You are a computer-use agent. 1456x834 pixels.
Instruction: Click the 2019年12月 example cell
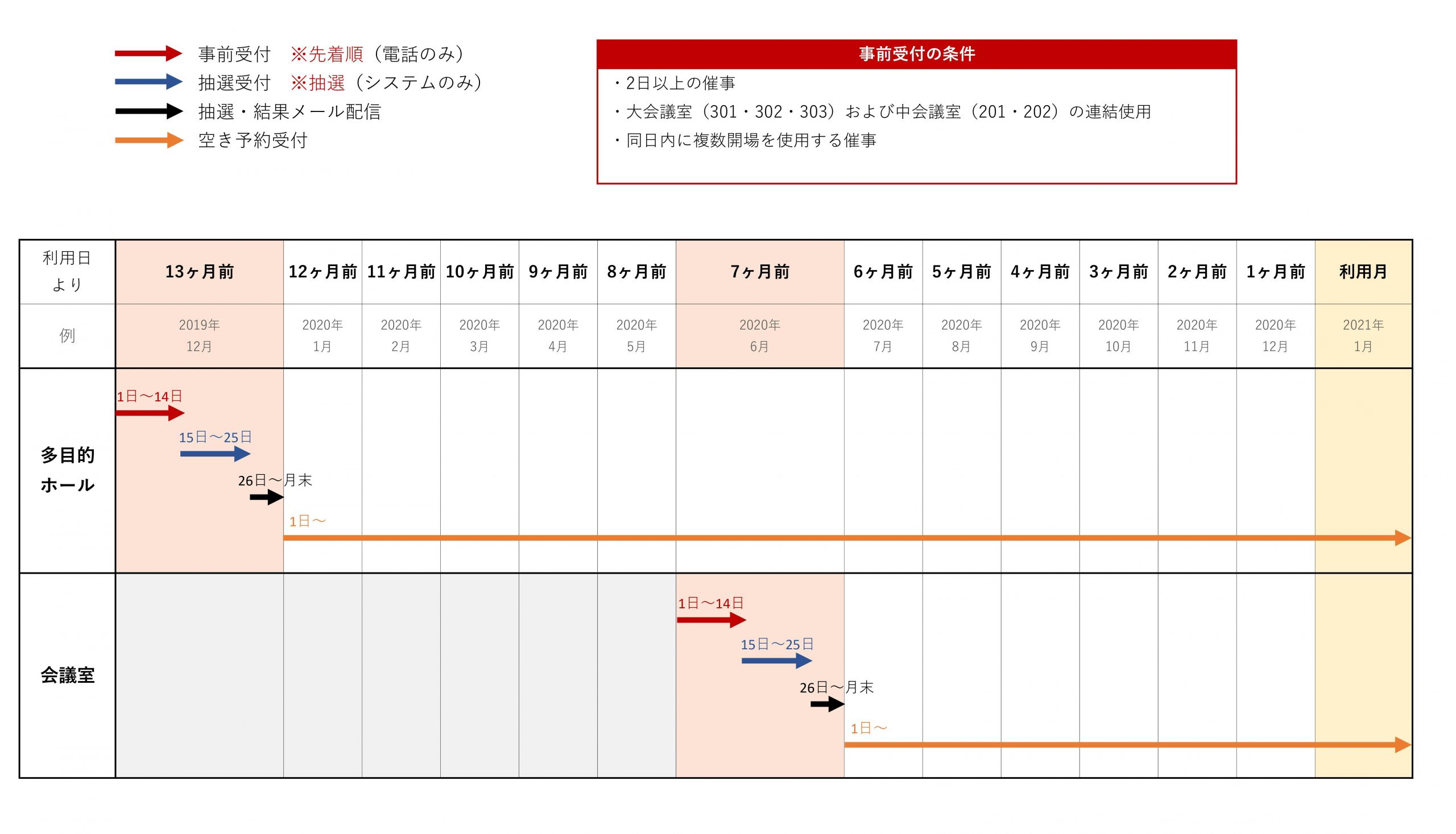click(x=200, y=335)
